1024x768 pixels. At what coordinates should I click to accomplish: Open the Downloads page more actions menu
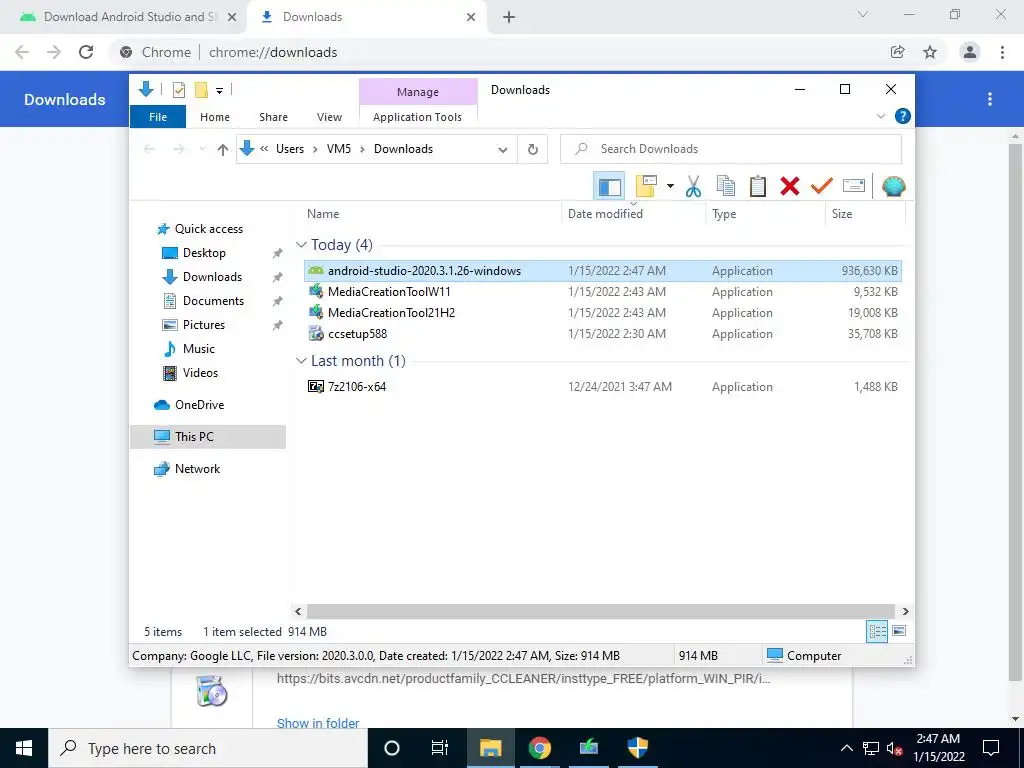coord(990,99)
